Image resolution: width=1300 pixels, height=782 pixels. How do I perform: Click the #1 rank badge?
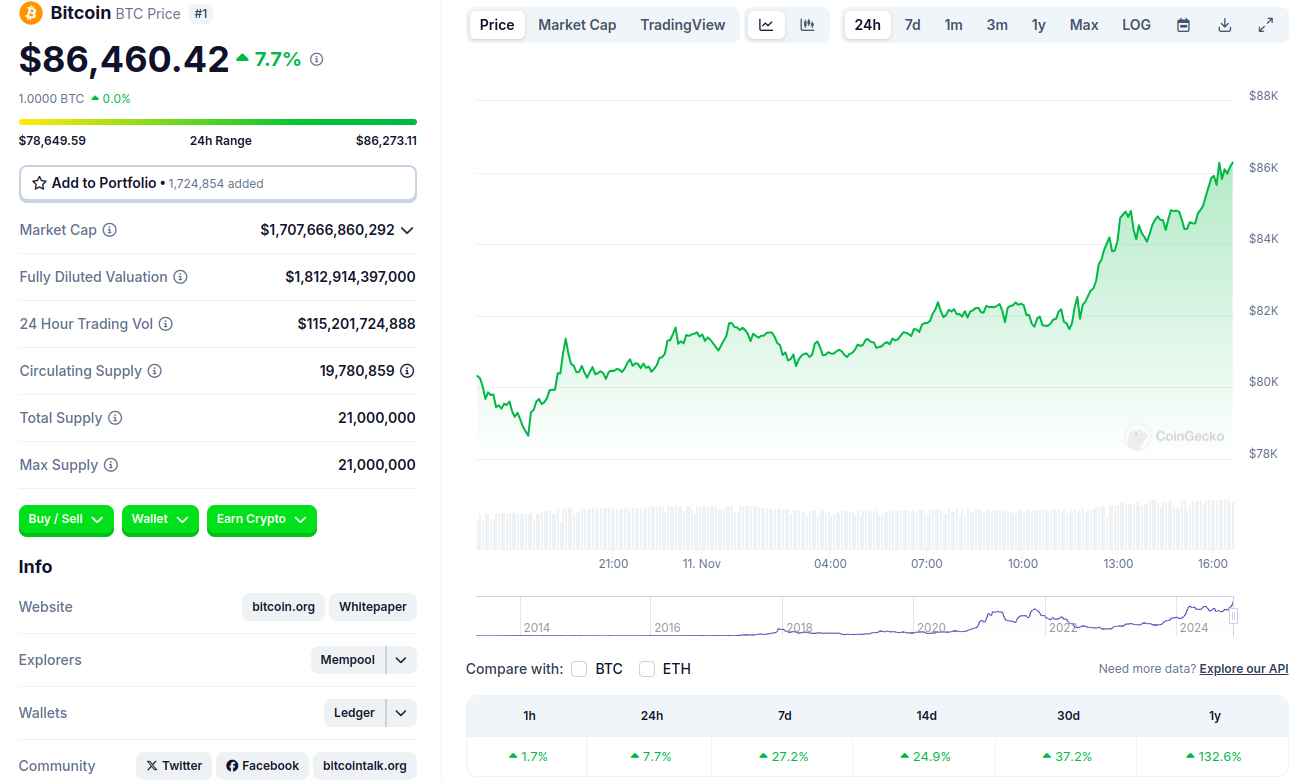click(x=200, y=14)
